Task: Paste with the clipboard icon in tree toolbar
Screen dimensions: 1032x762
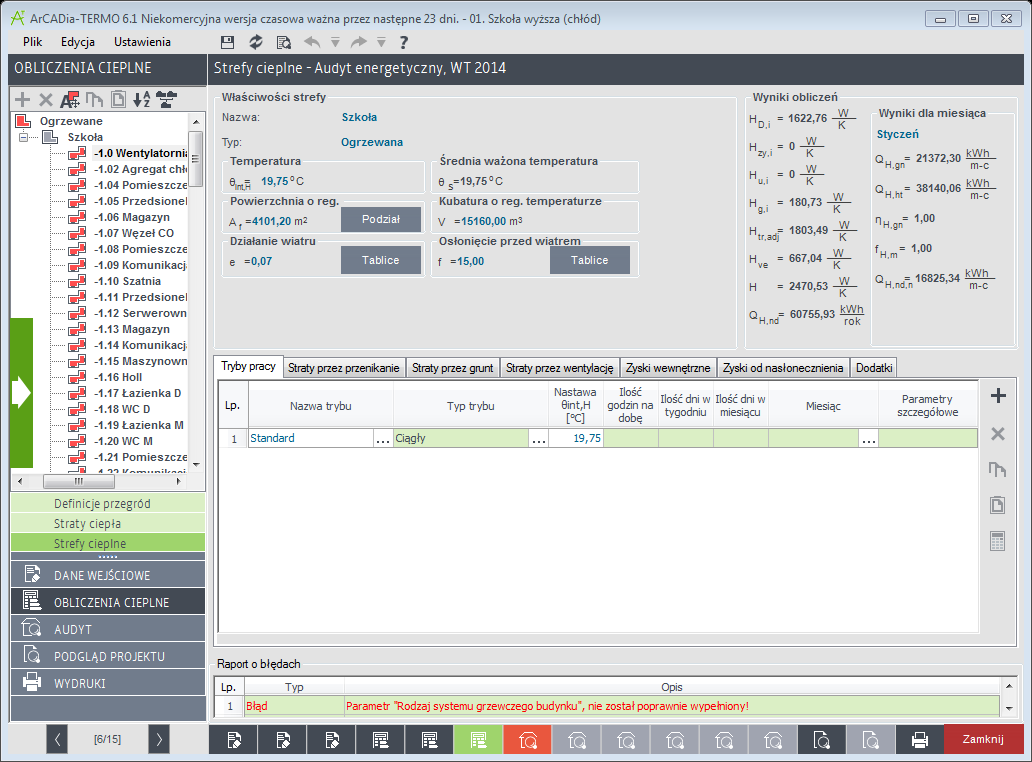Action: click(118, 99)
